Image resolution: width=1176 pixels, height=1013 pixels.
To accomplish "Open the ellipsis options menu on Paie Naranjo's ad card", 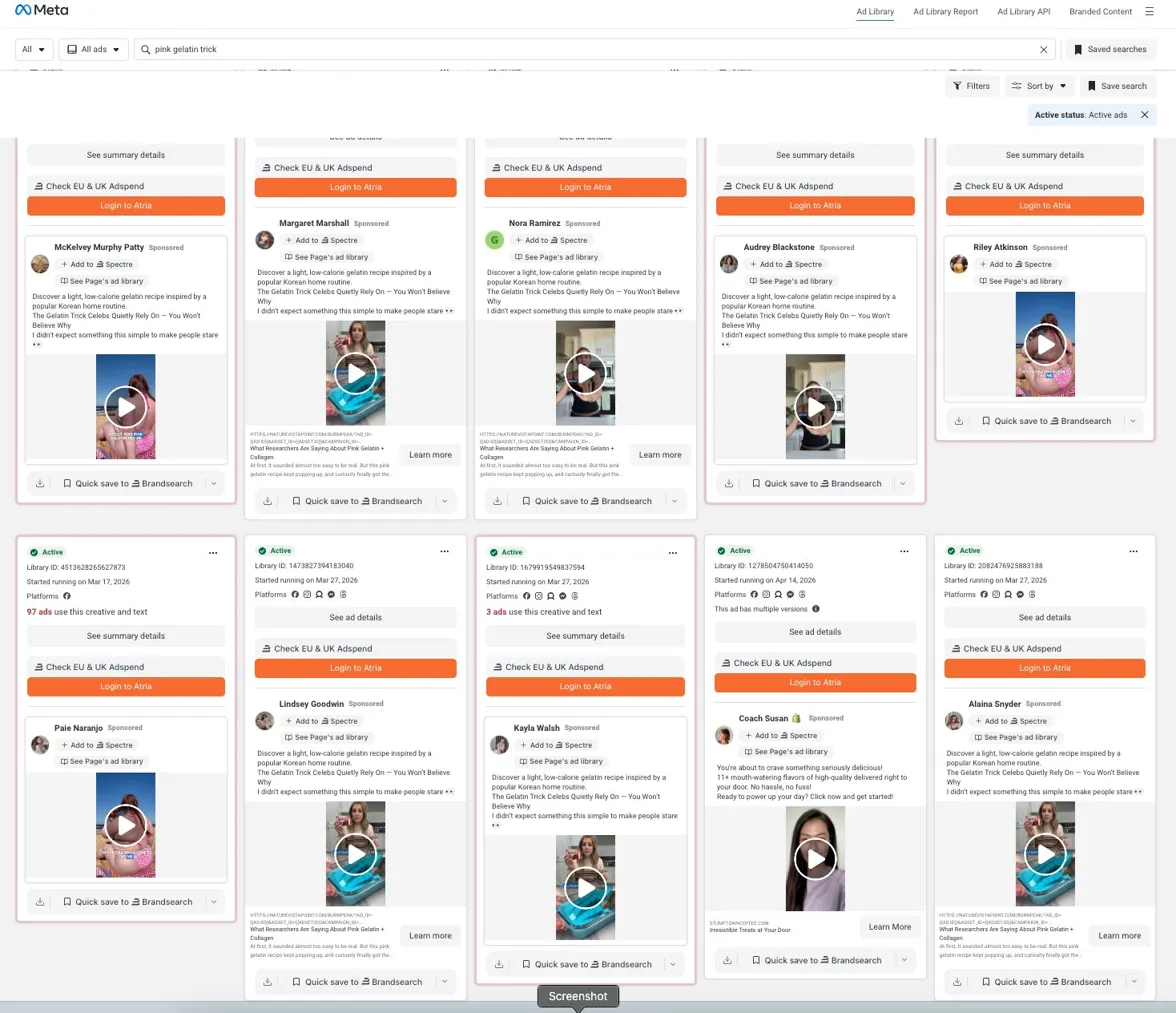I will click(x=212, y=551).
